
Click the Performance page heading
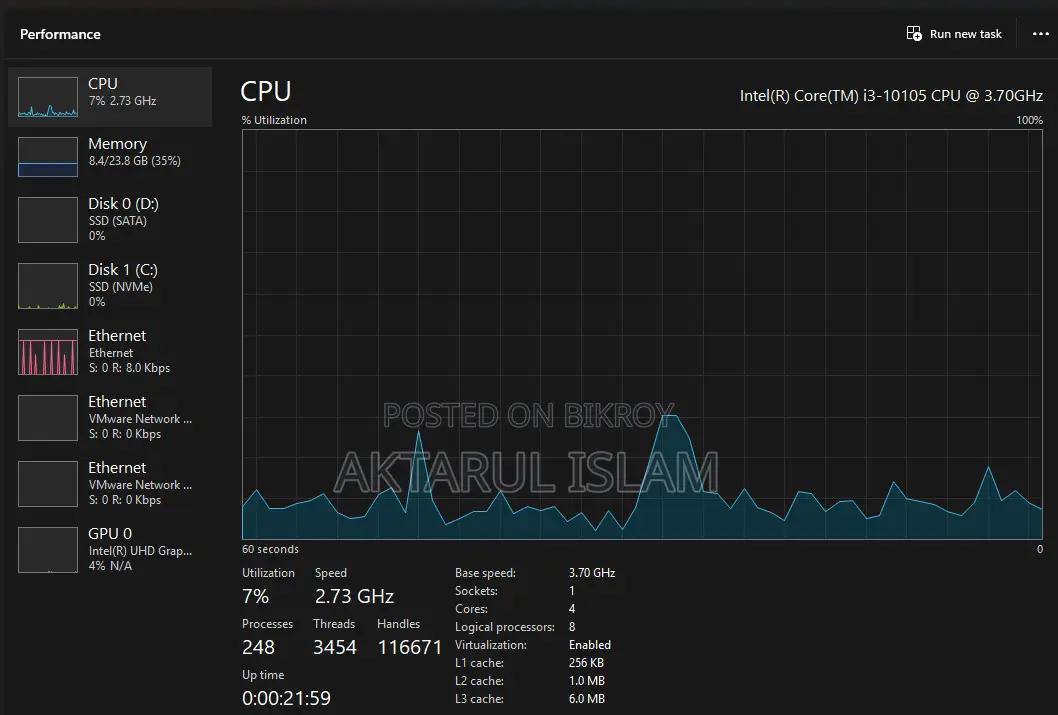click(x=60, y=34)
